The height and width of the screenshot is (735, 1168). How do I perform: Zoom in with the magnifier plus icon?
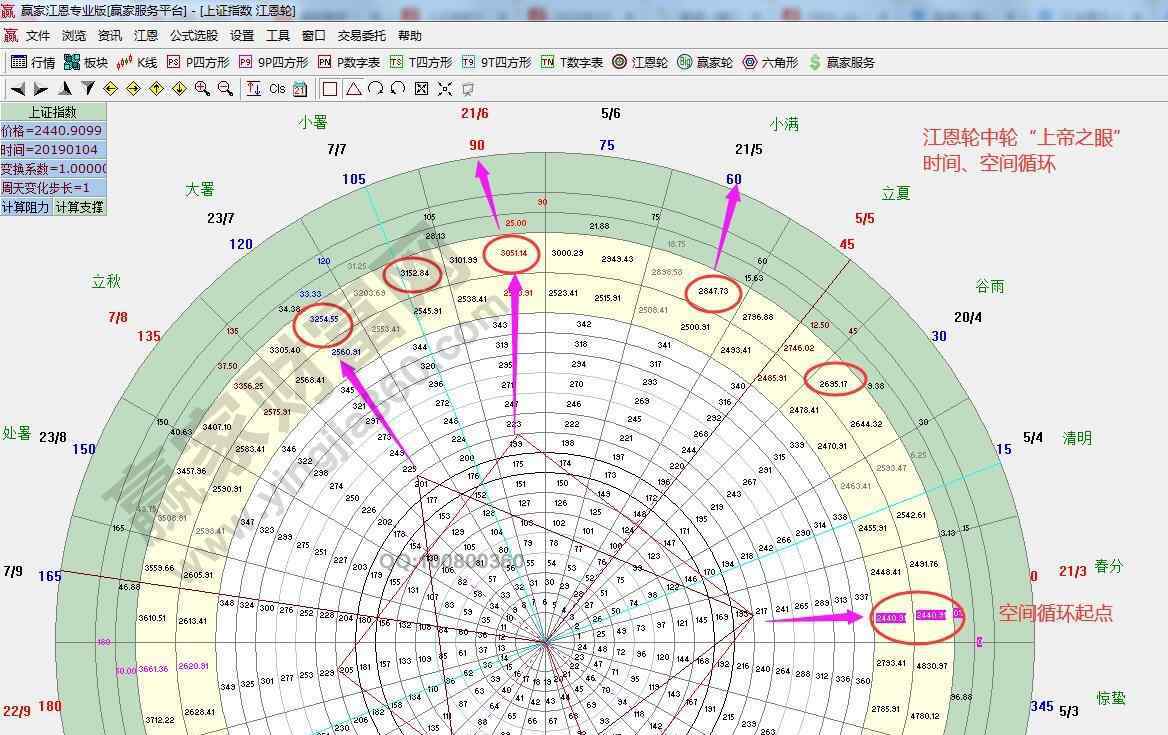[202, 89]
